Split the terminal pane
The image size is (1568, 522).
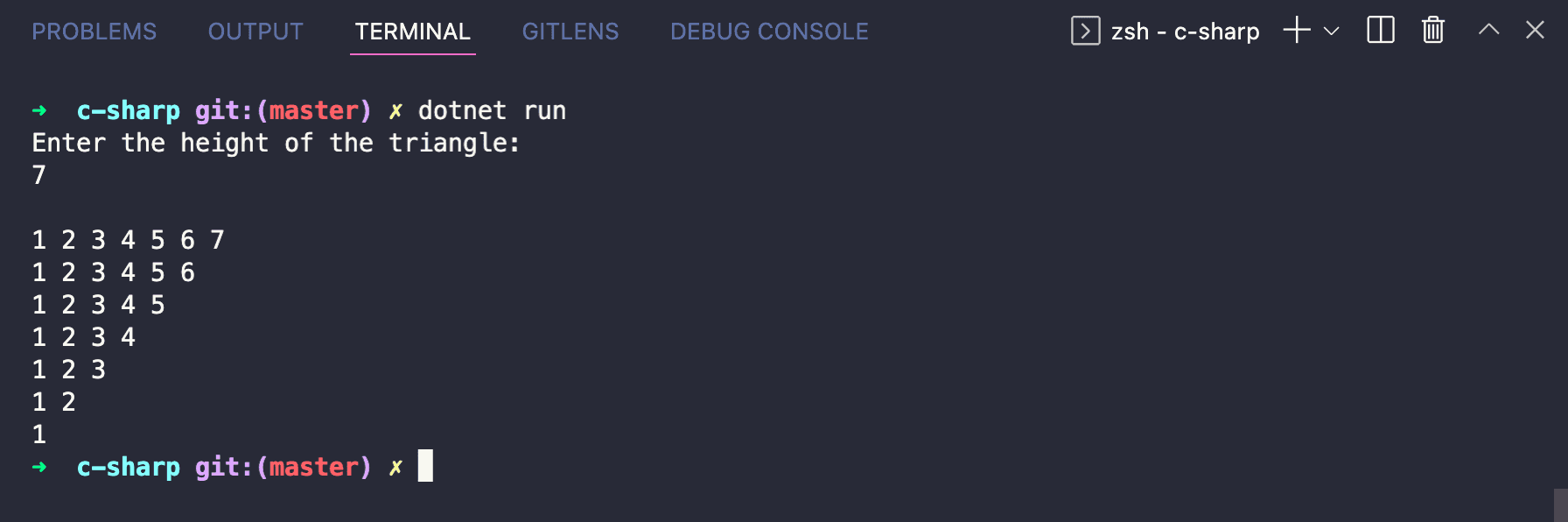point(1381,31)
